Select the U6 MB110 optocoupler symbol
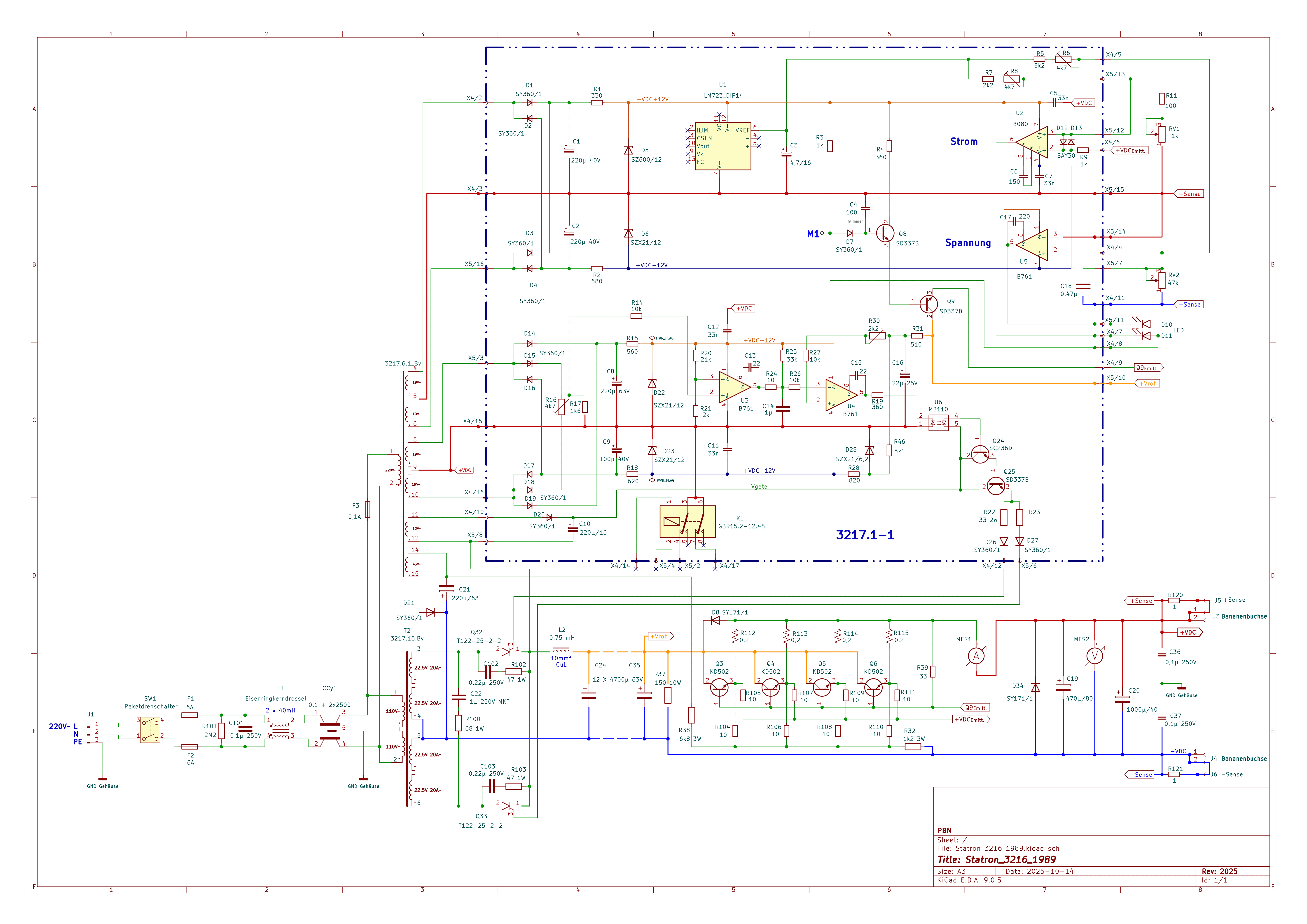Viewport: 1307px width, 924px height. tap(938, 423)
